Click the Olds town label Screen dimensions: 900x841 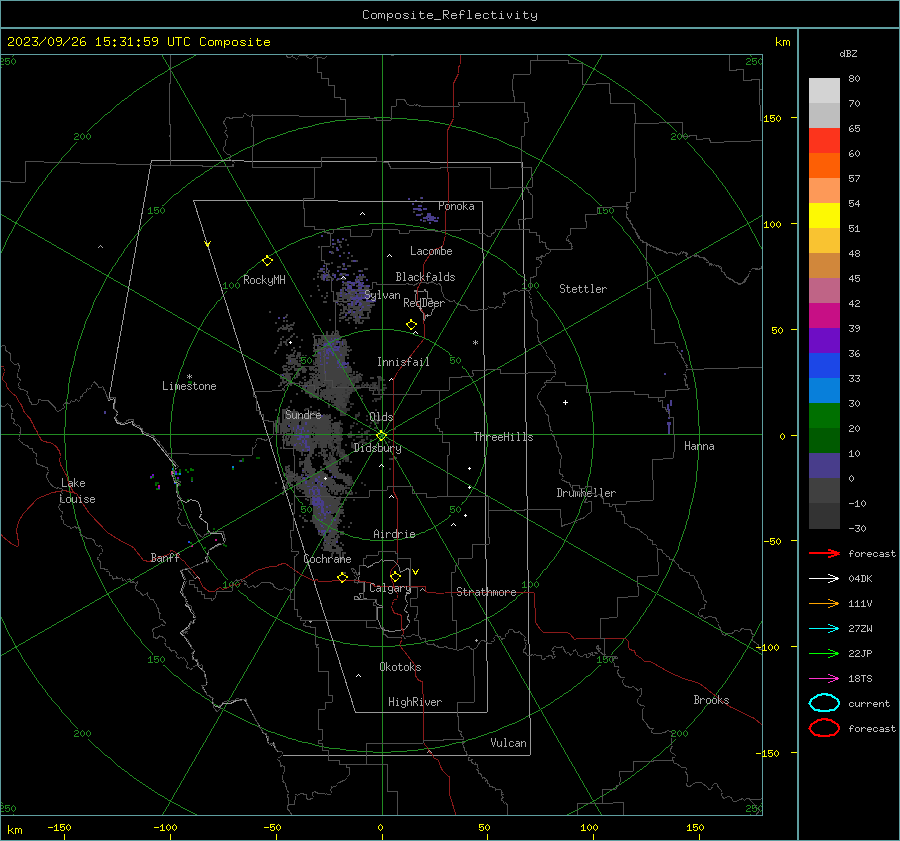(381, 417)
